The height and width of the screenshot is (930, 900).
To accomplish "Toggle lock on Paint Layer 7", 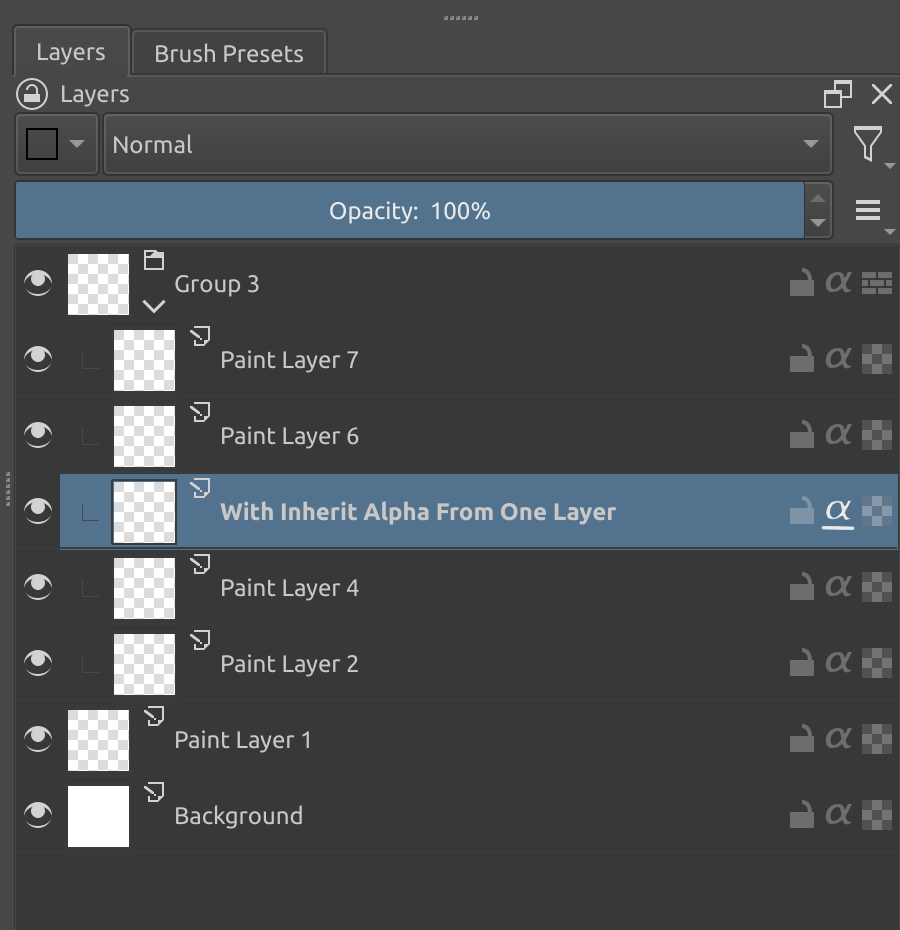I will (801, 360).
